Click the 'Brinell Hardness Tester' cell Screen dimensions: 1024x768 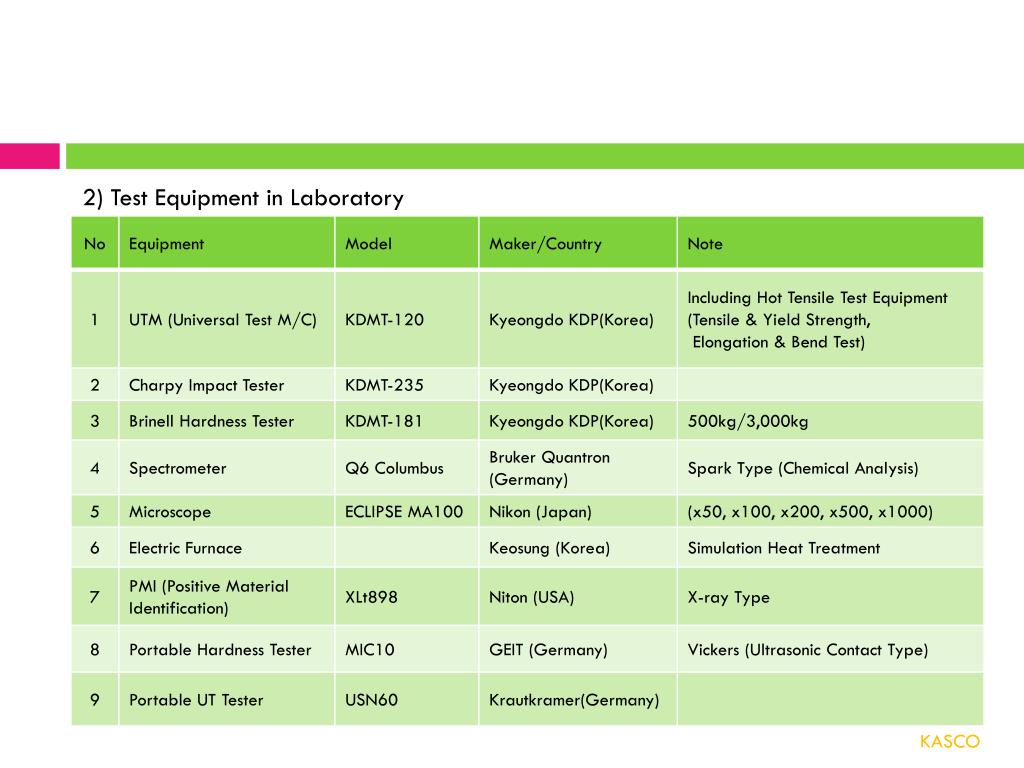227,421
